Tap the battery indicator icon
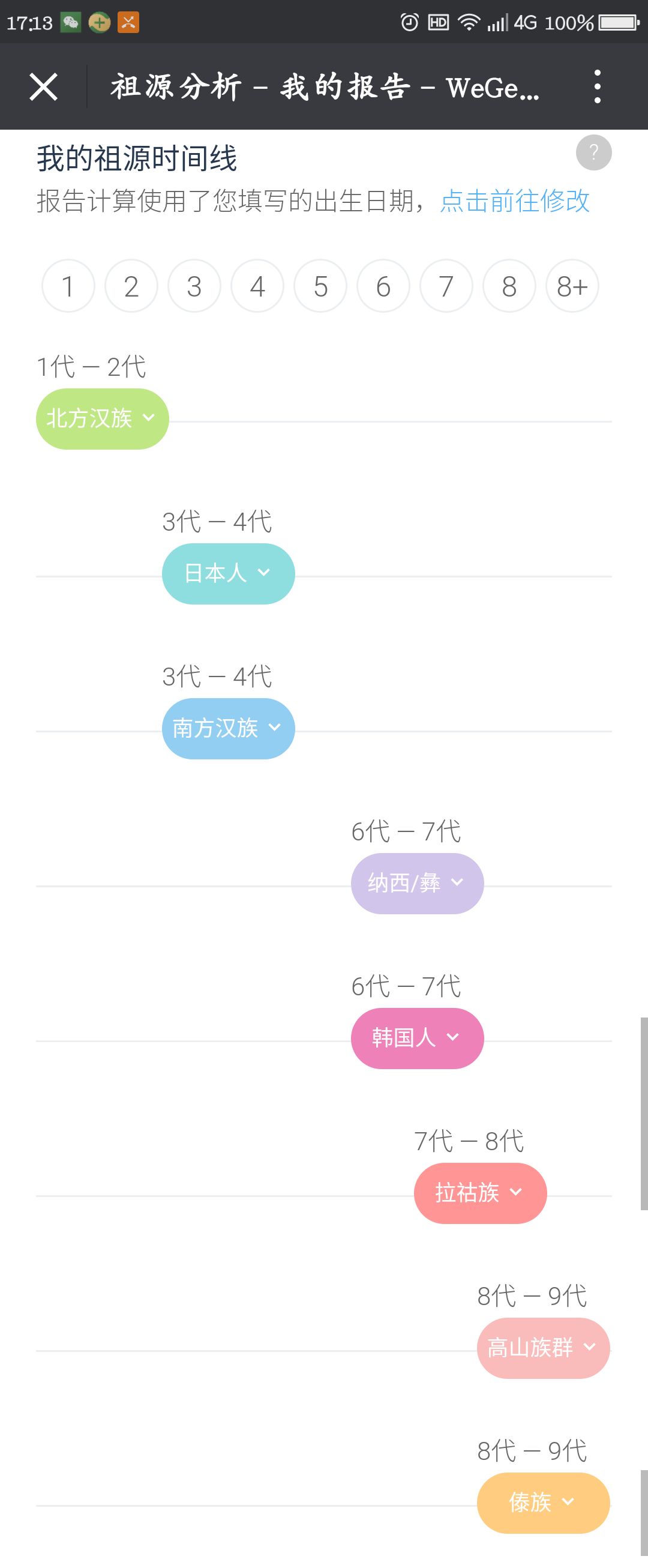This screenshot has width=648, height=1568. tap(619, 23)
